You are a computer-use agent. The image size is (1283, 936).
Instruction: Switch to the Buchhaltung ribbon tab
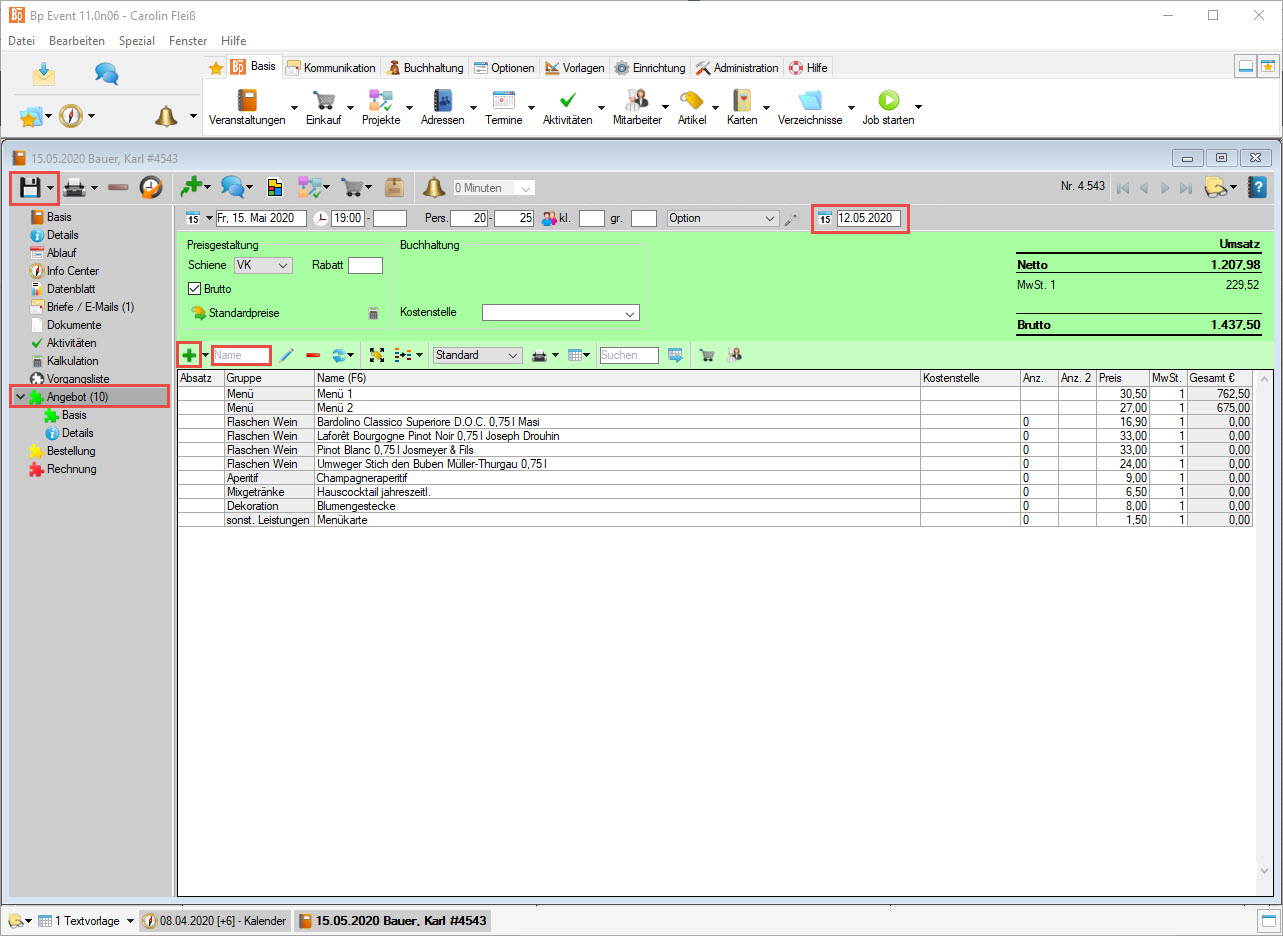[425, 68]
